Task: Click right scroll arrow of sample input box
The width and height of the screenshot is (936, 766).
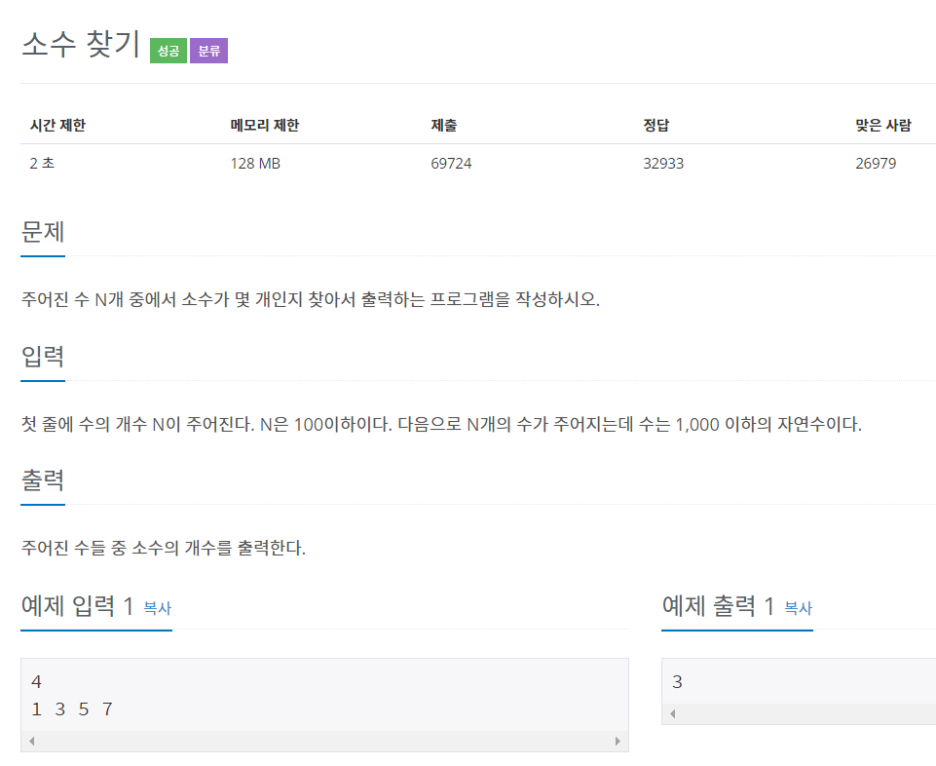Action: pyautogui.click(x=617, y=741)
